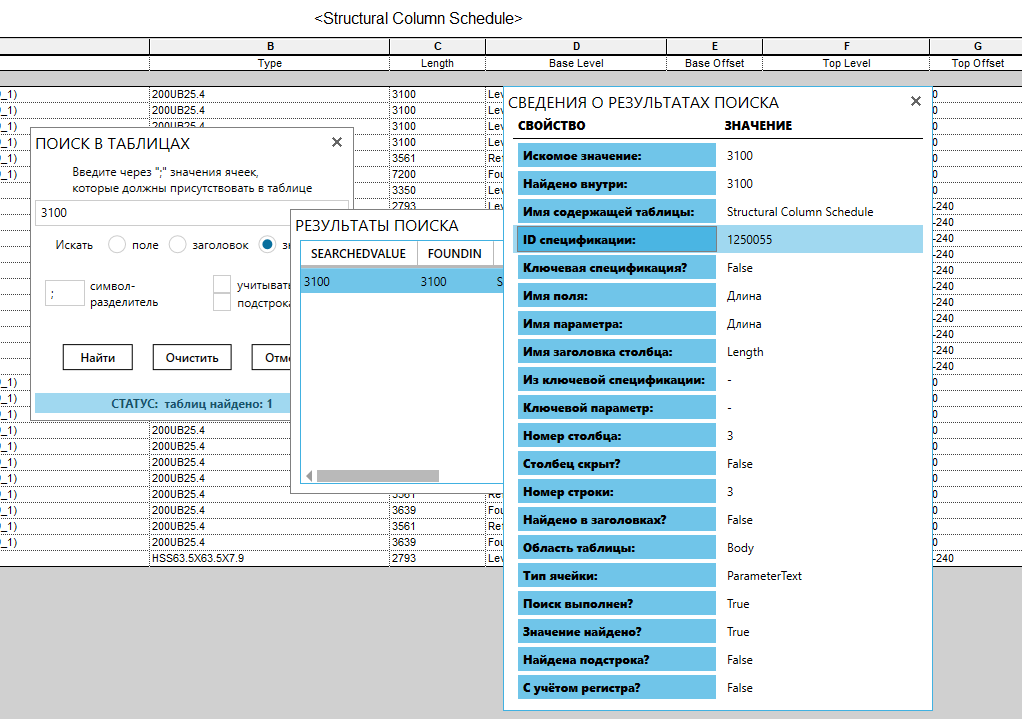This screenshot has height=719, width=1022.
Task: Select the "поле" radio button
Action: click(x=117, y=244)
